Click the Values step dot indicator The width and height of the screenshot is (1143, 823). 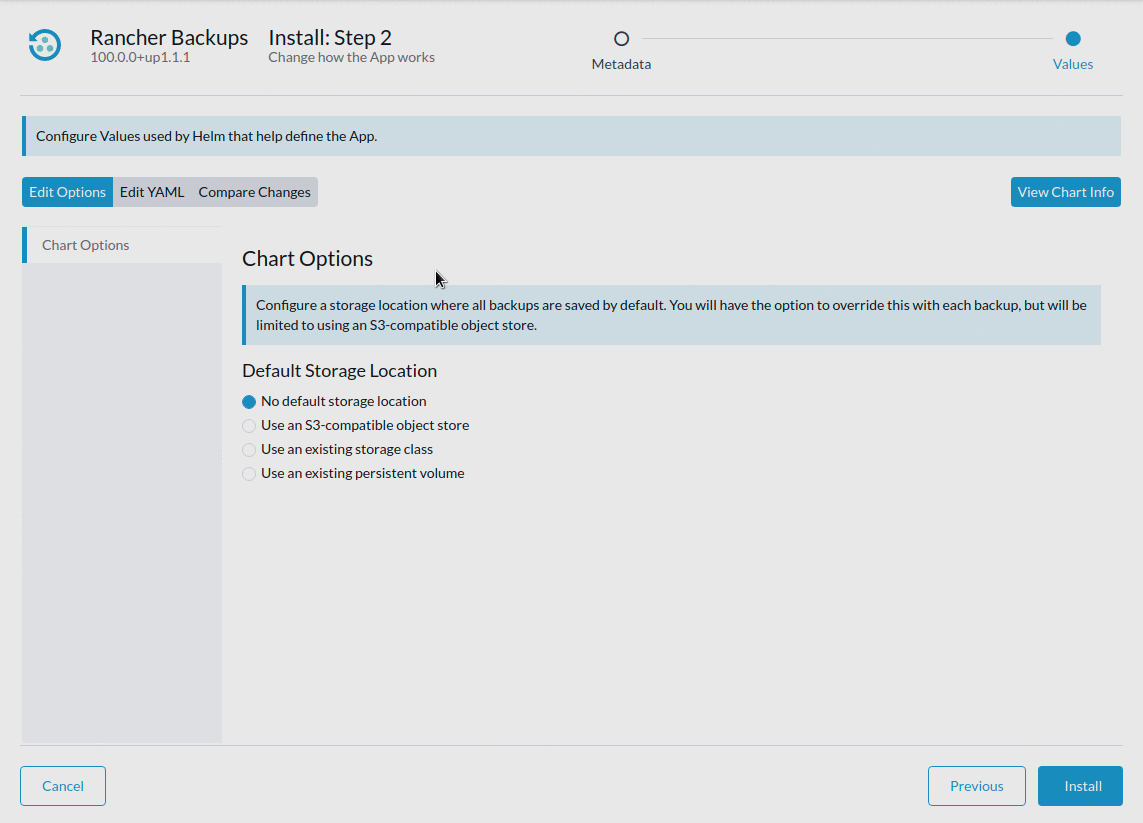[1072, 38]
